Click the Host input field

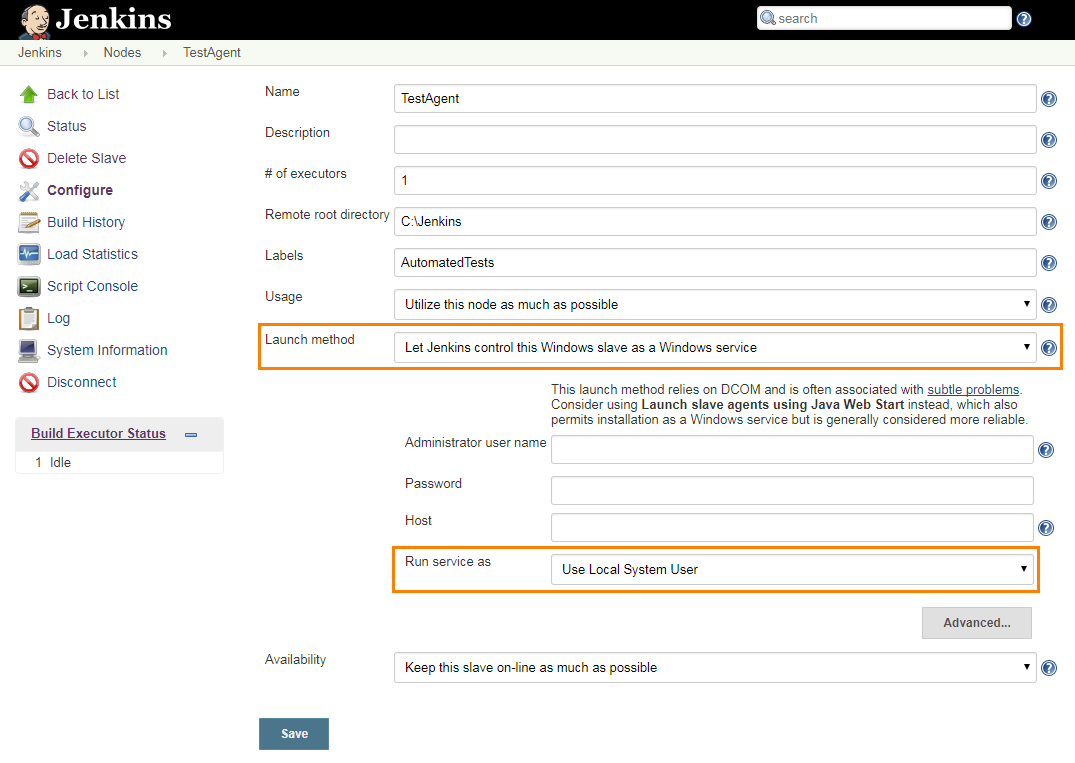pos(792,528)
